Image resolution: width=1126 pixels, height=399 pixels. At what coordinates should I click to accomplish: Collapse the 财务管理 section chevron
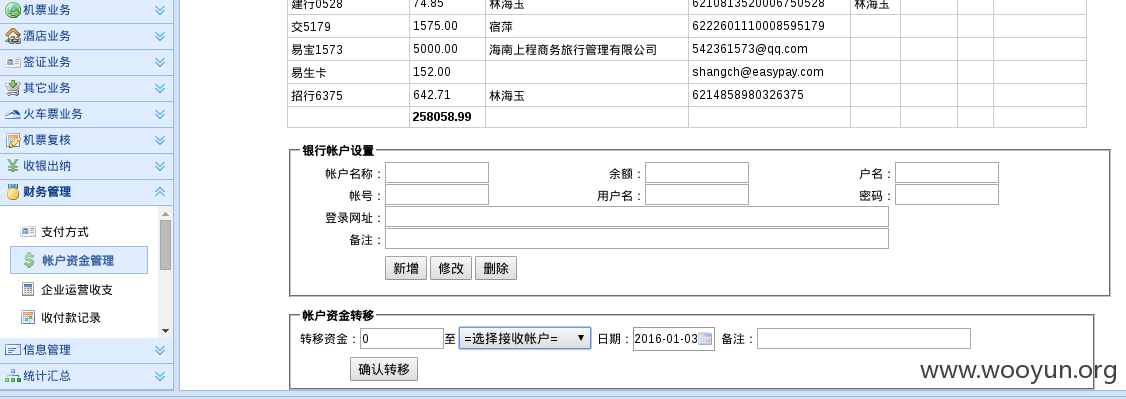pyautogui.click(x=160, y=192)
